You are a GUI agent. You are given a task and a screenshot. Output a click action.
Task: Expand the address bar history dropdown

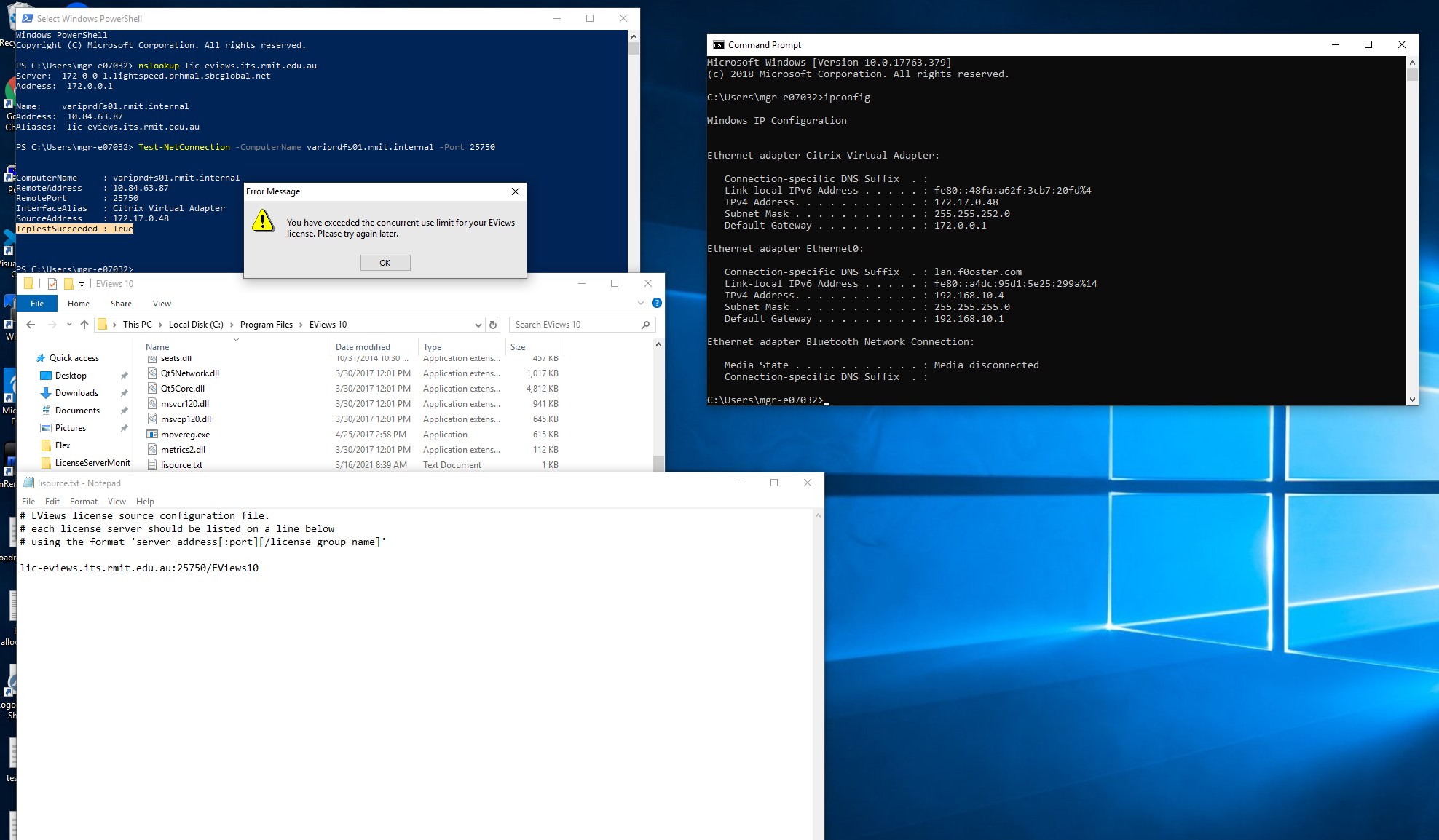click(x=478, y=325)
